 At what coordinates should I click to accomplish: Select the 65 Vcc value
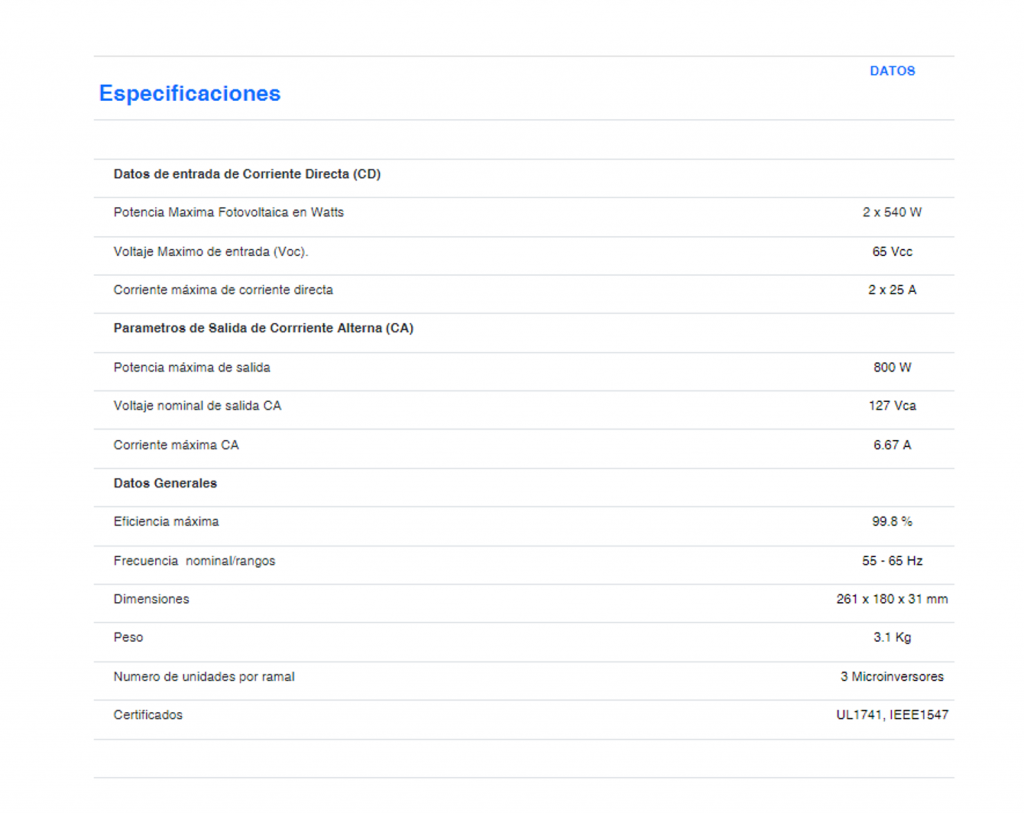point(892,252)
